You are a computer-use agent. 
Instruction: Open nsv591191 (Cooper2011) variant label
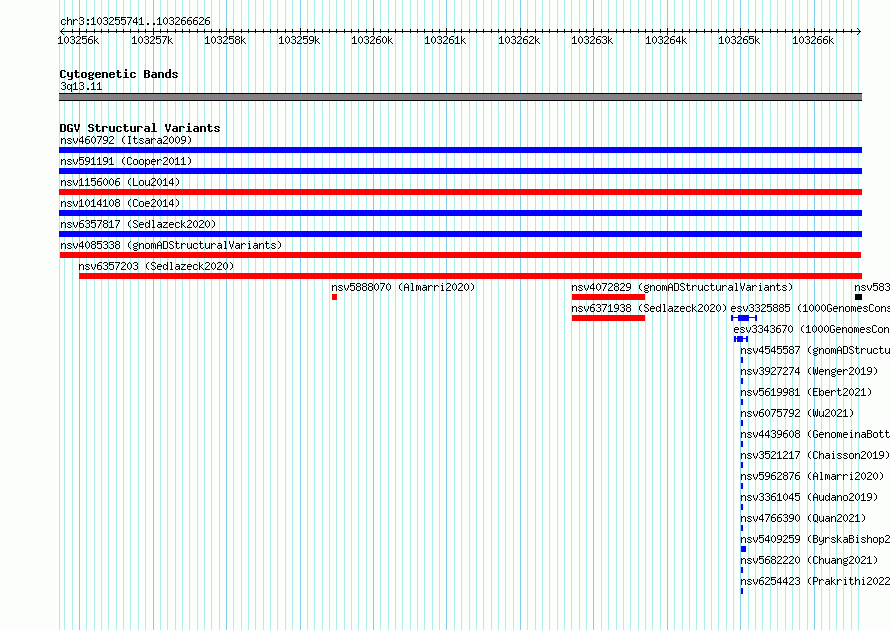[126, 161]
